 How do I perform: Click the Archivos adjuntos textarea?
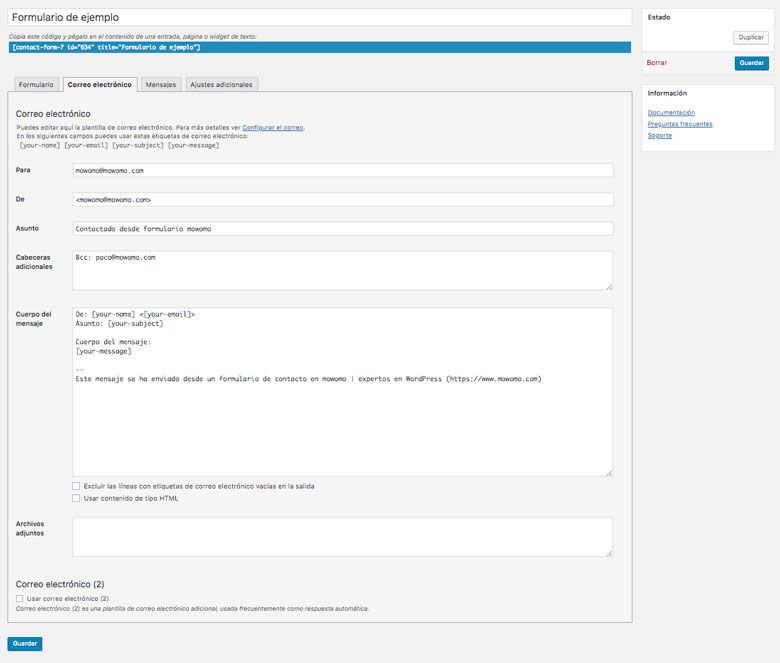343,537
